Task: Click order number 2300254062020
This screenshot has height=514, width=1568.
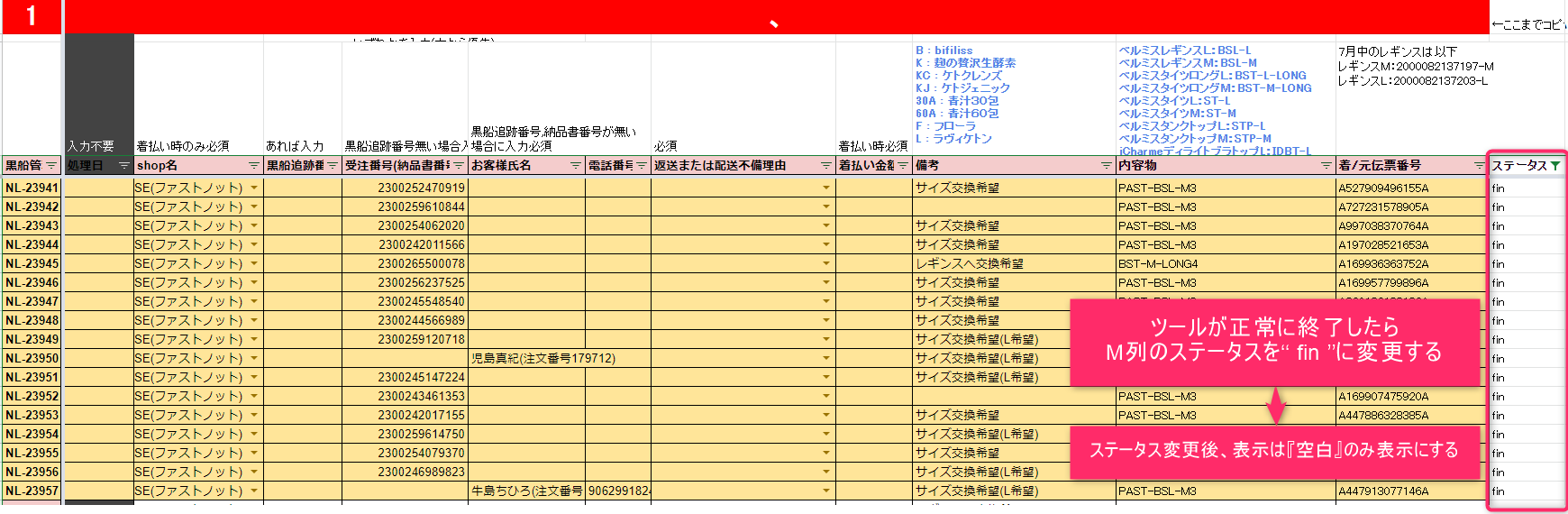Action: point(421,225)
